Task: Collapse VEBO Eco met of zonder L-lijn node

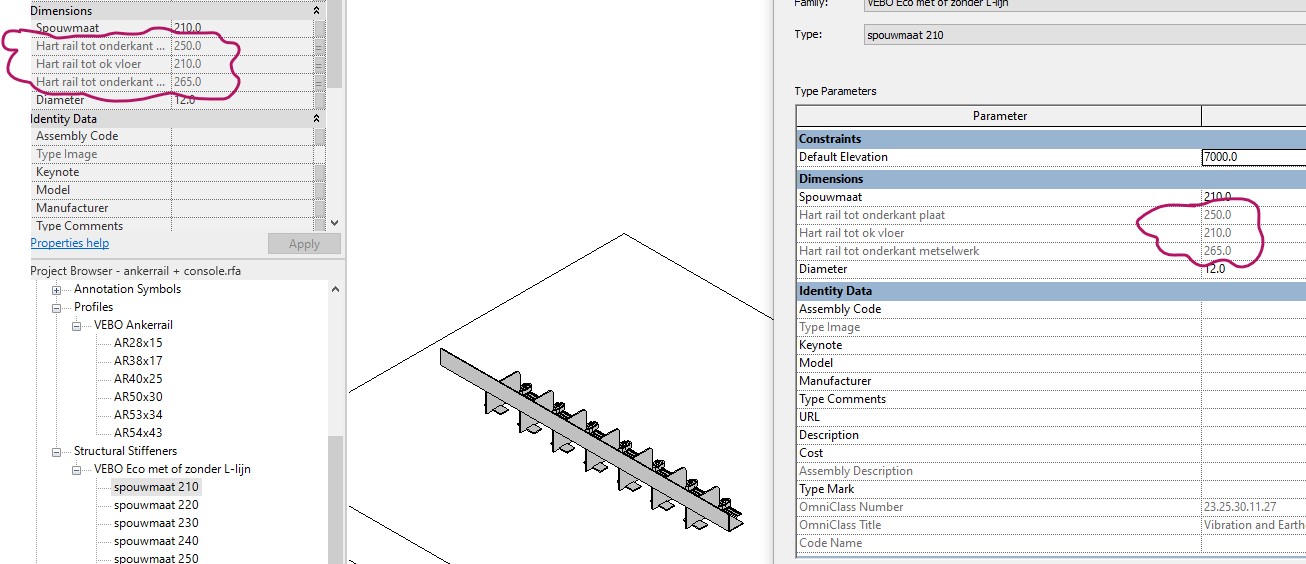Action: coord(77,469)
